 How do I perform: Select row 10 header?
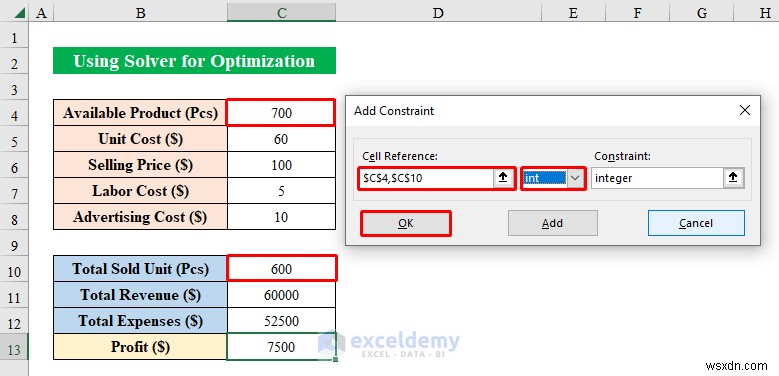(x=14, y=272)
